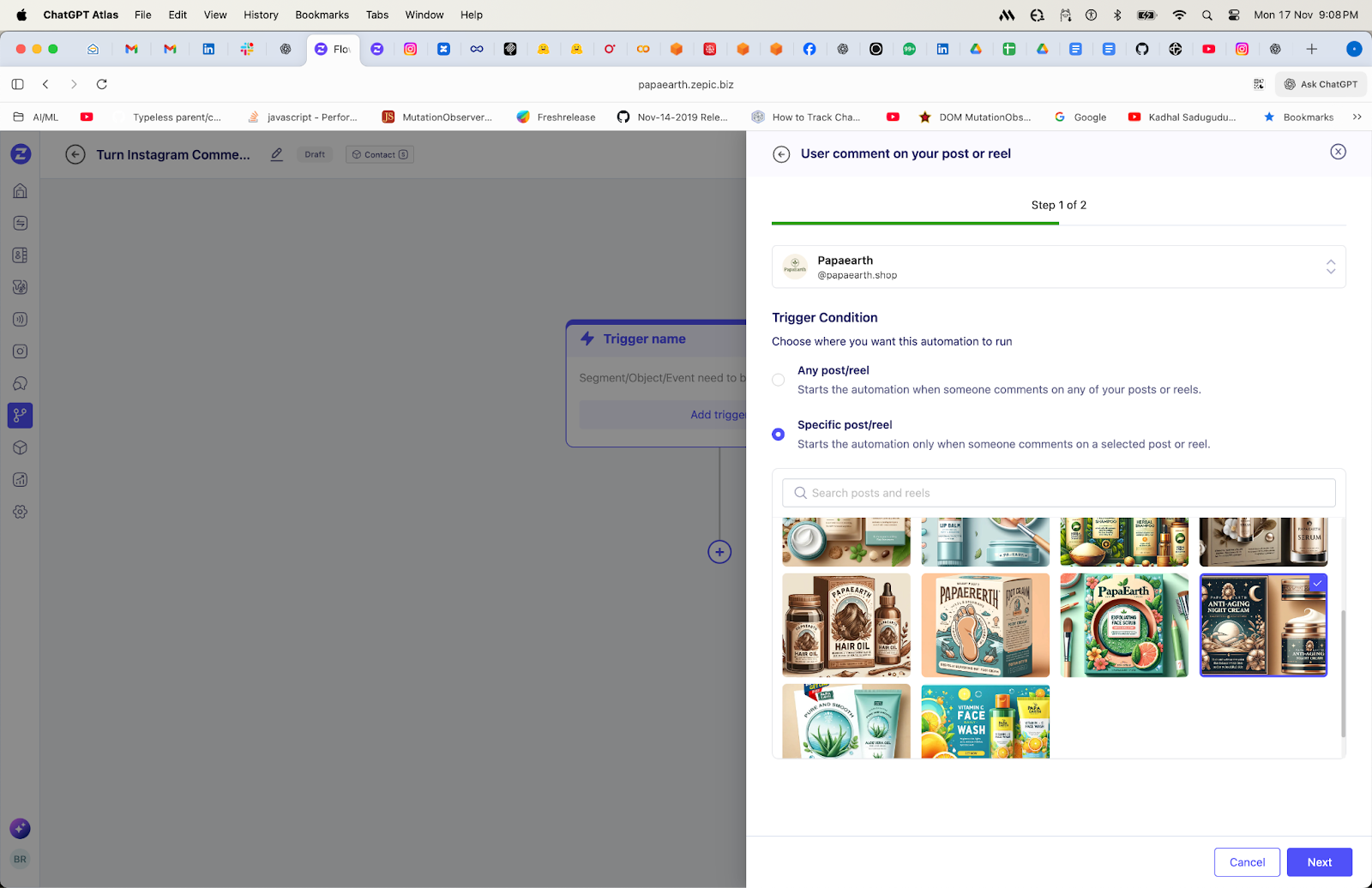Click 'Add trigger' in the trigger card
This screenshot has width=1372, height=888.
pyautogui.click(x=719, y=415)
